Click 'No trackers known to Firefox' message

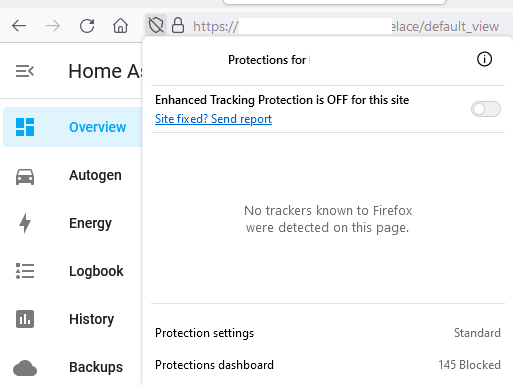coord(328,219)
